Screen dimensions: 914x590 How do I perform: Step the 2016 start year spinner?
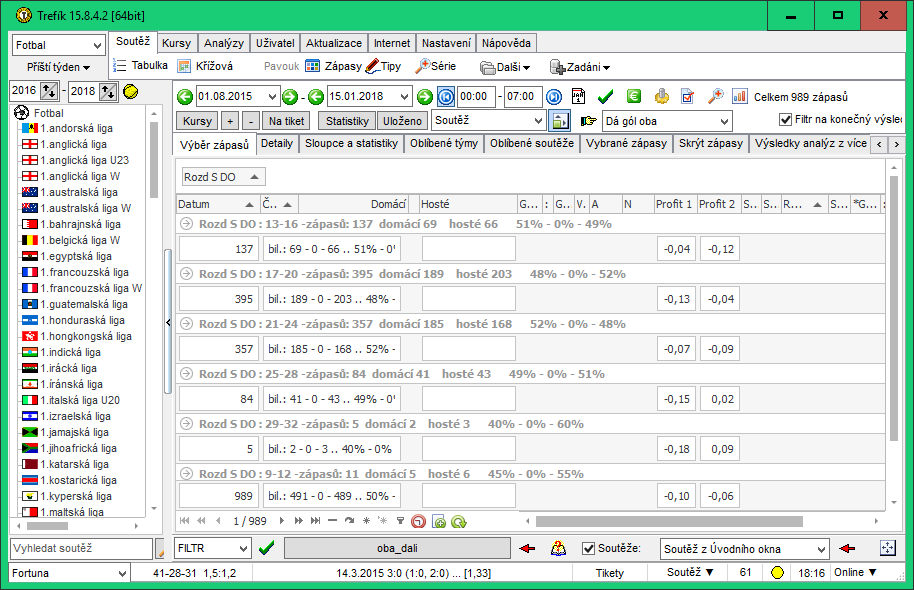click(49, 91)
